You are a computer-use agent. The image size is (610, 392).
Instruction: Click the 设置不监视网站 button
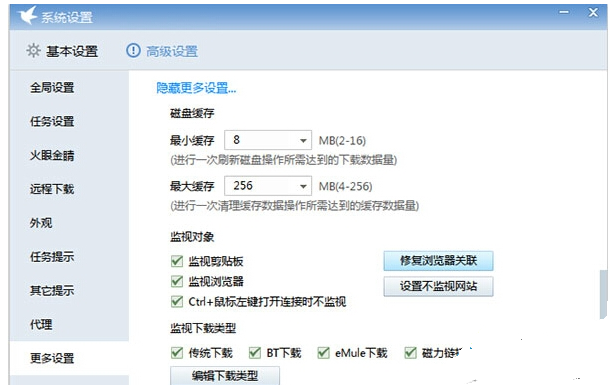[x=438, y=286]
